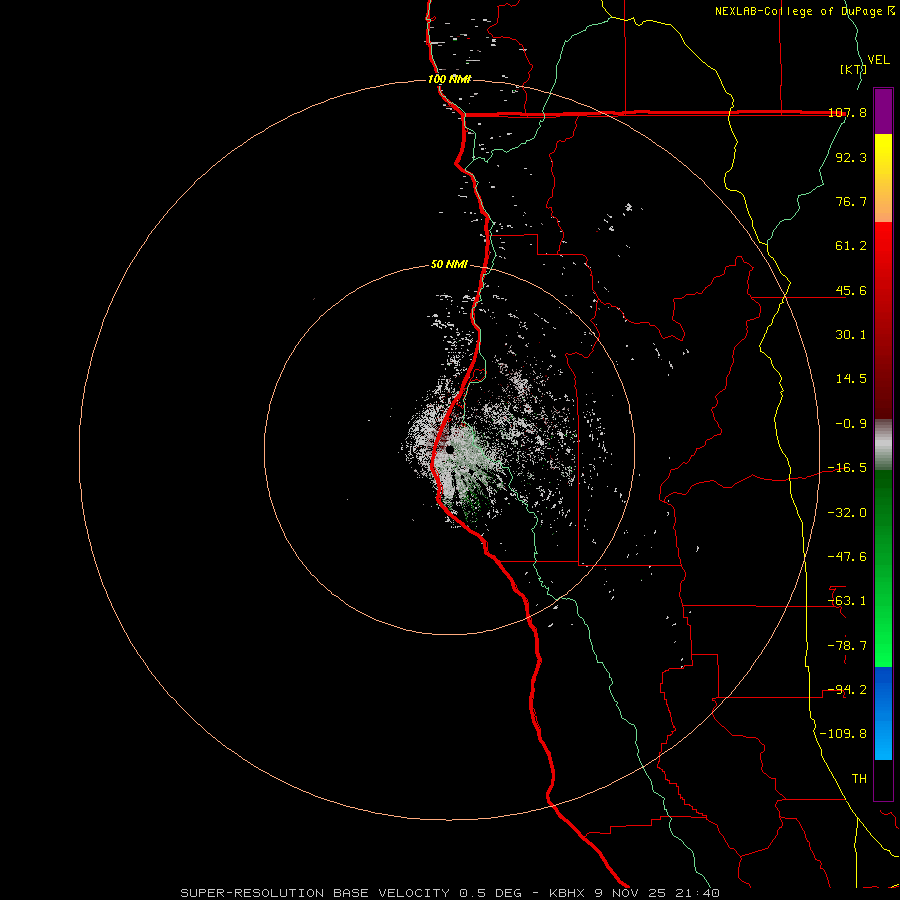Click the 50 NMI range ring label
The height and width of the screenshot is (900, 900).
[x=449, y=265]
